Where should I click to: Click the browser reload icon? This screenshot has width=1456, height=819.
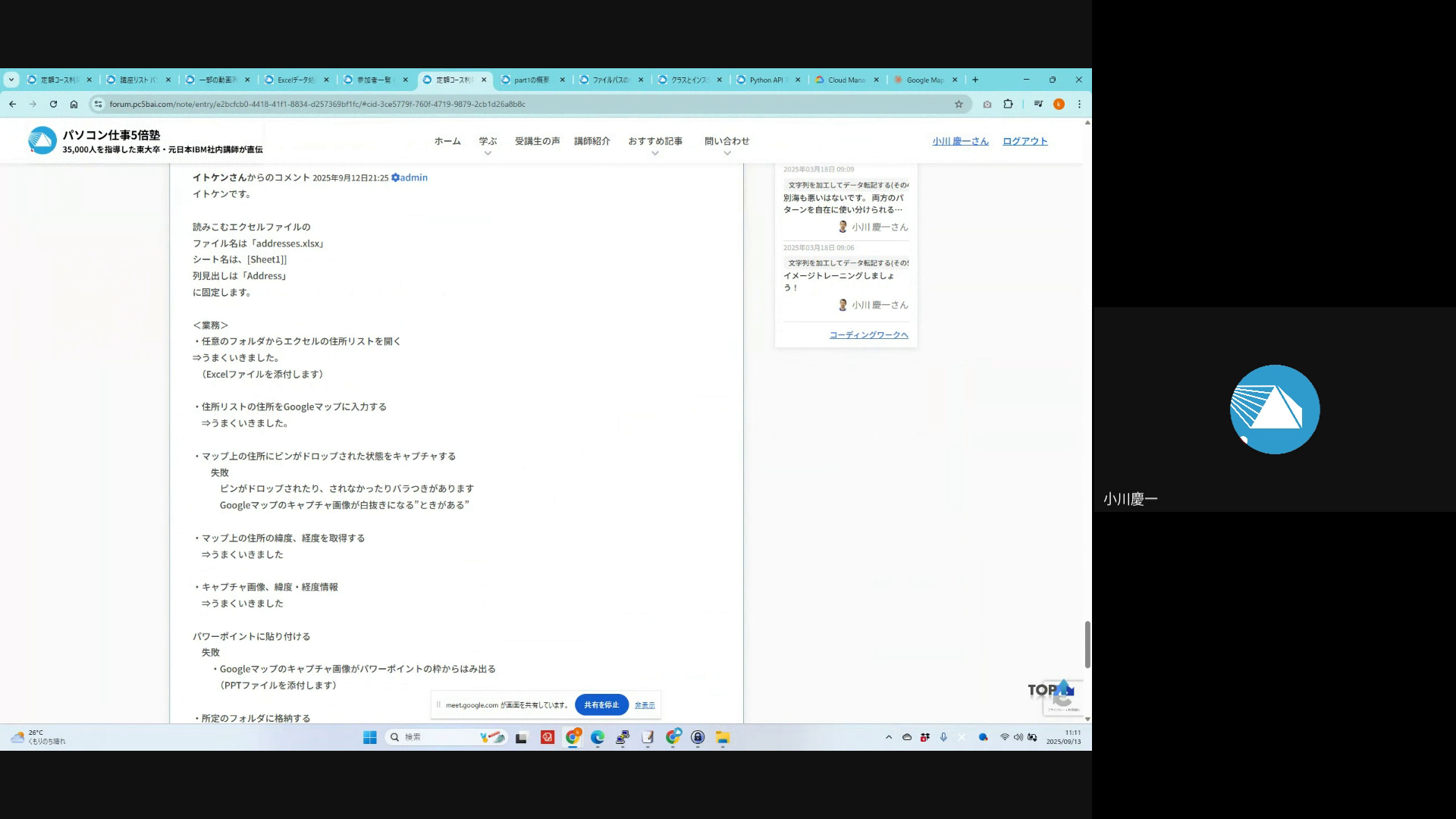(53, 105)
